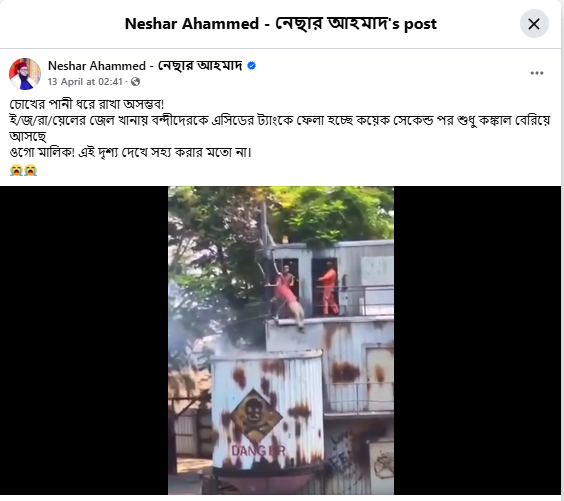Click the black bar left of video
This screenshot has width=564, height=501.
tap(84, 340)
